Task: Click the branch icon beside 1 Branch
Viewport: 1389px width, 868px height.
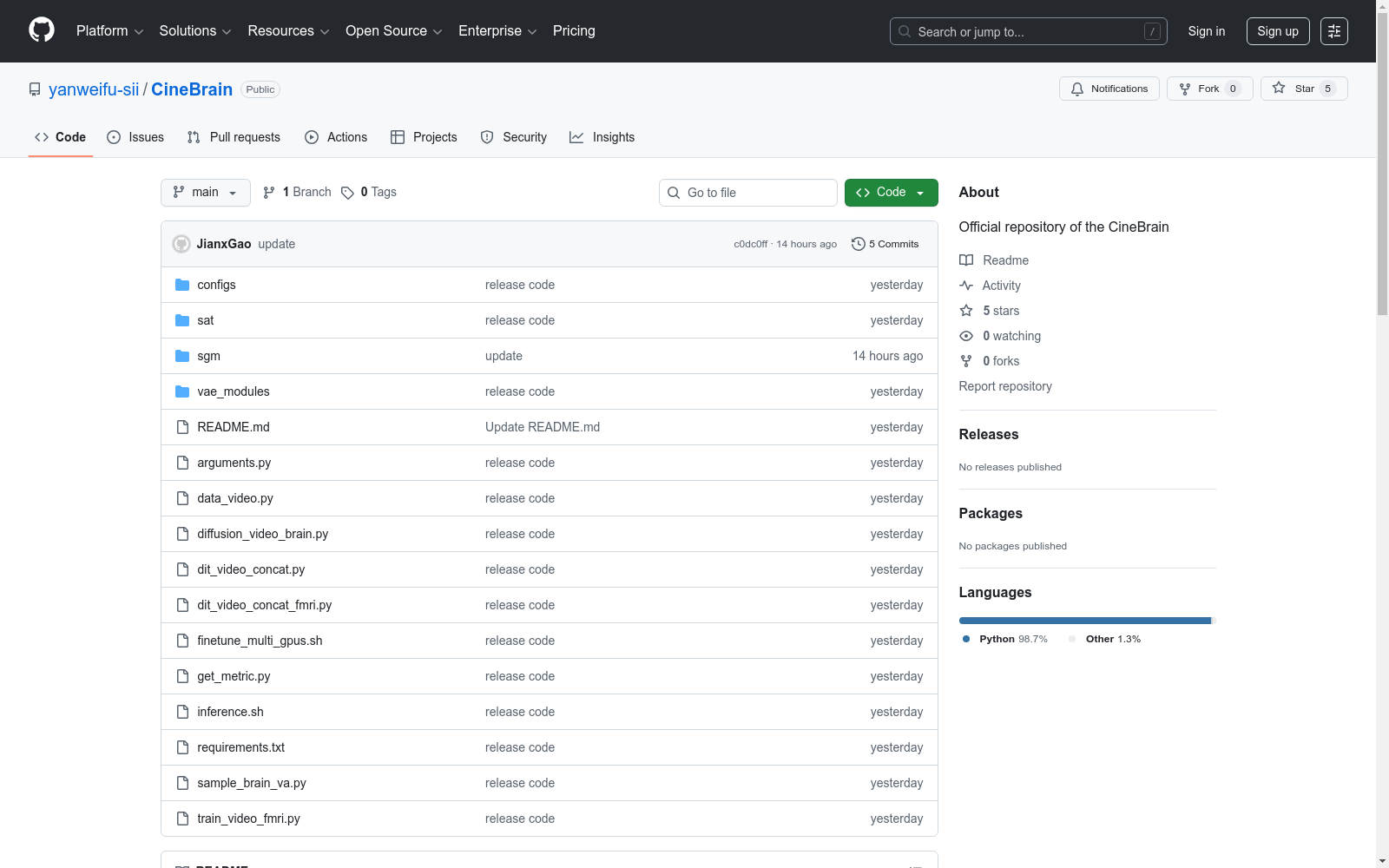Action: click(269, 193)
